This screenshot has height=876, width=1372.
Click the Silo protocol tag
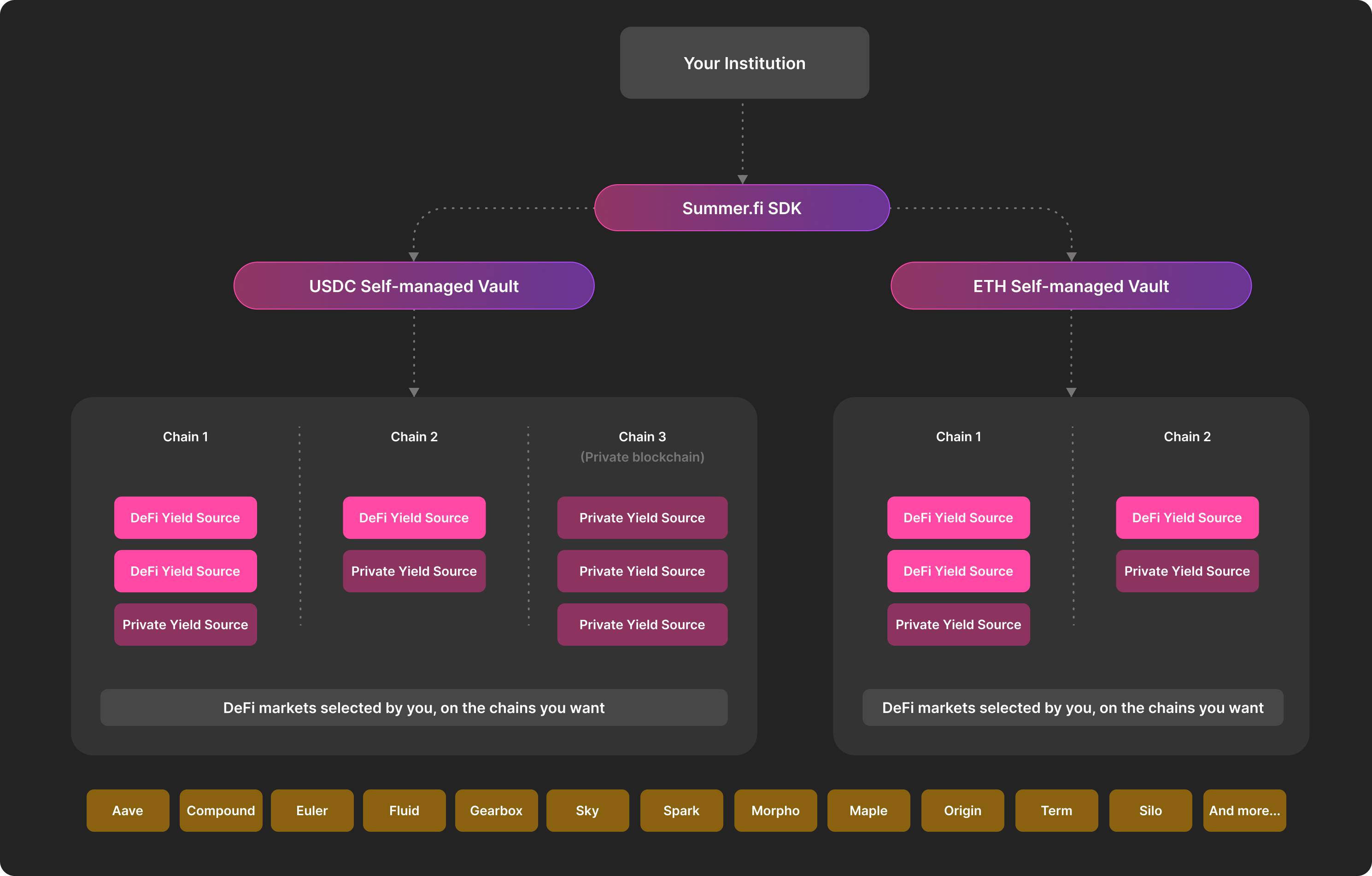click(x=1150, y=810)
